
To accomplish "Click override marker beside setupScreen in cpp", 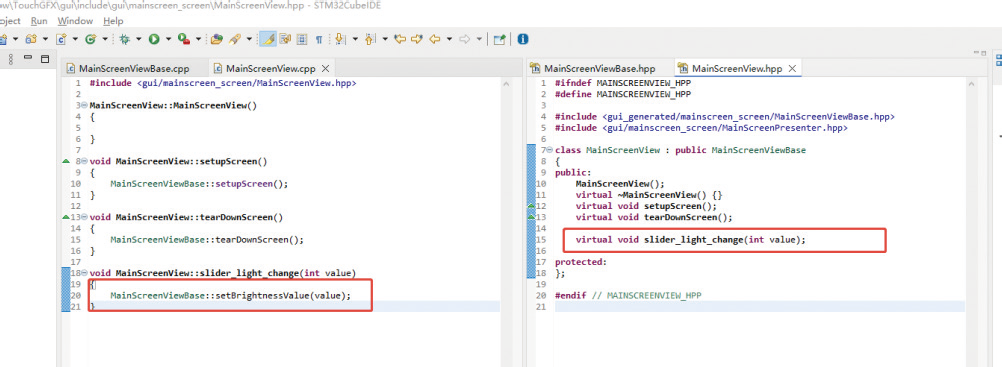I will tap(65, 161).
